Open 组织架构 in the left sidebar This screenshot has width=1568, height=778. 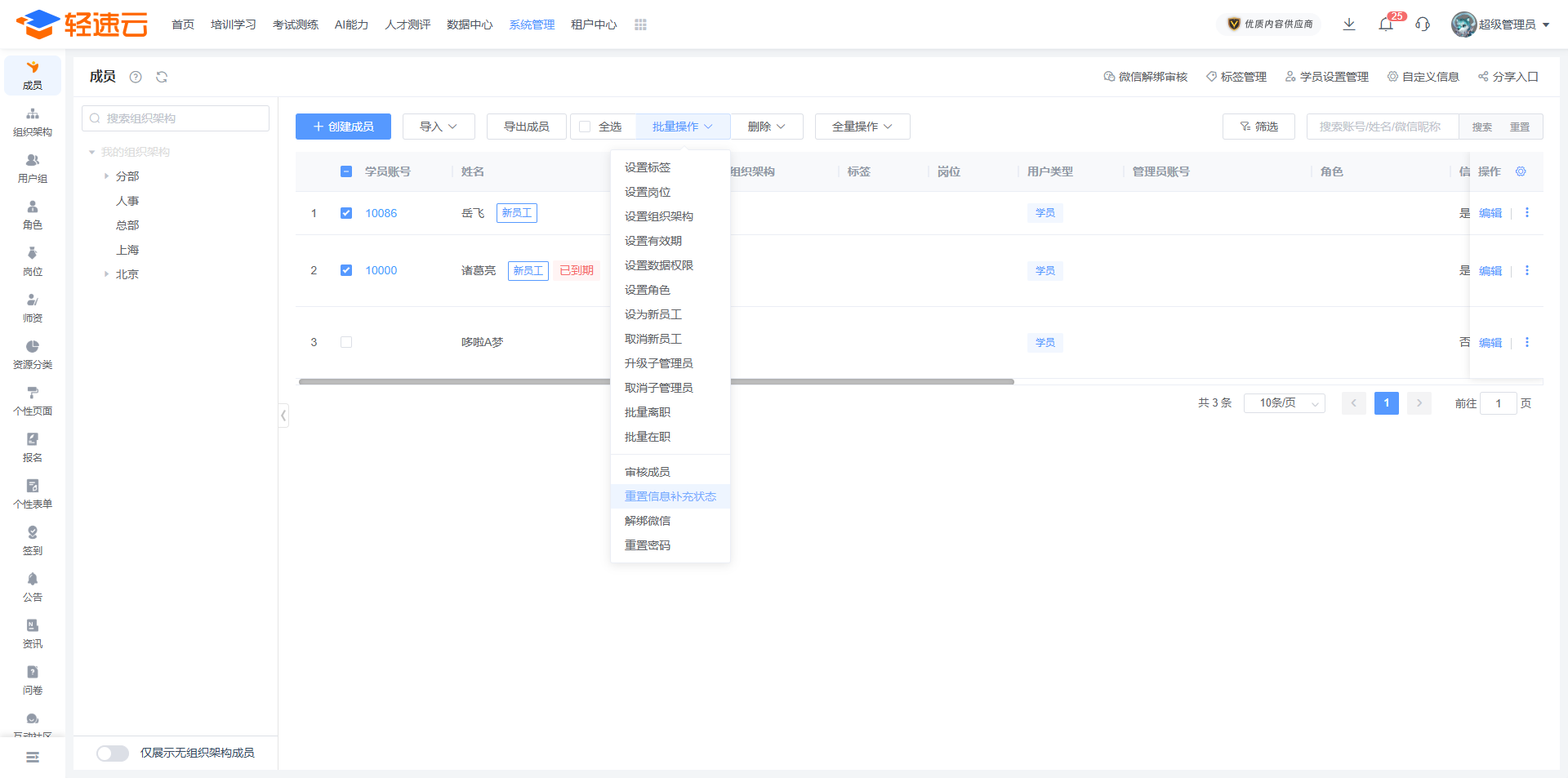tap(33, 122)
